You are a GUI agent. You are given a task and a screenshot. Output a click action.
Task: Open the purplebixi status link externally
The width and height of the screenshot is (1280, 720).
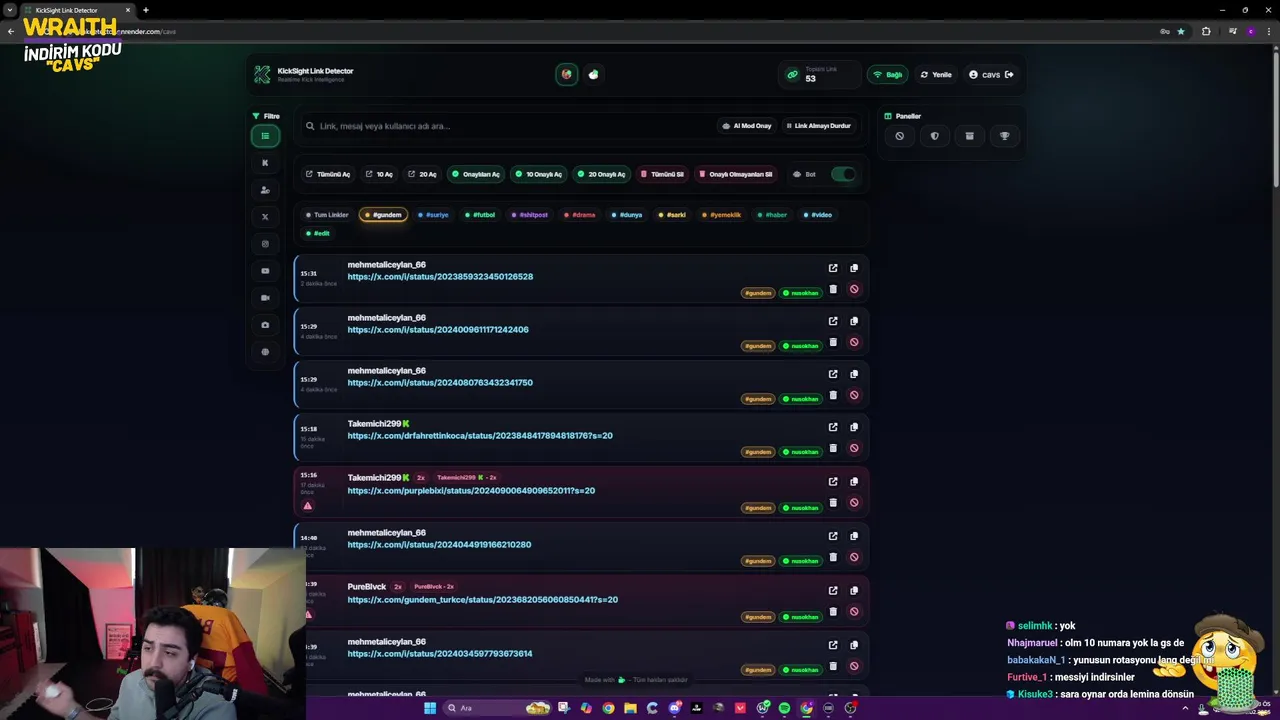(833, 481)
